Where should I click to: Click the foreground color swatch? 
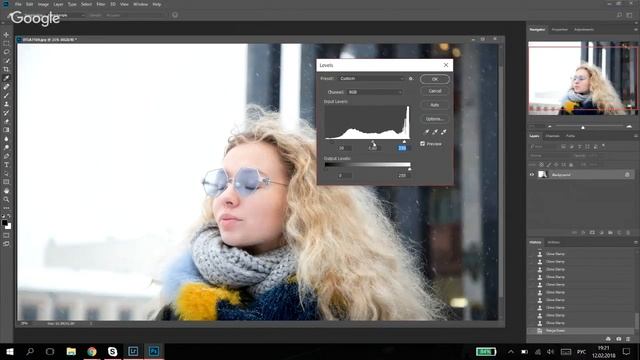(4, 223)
